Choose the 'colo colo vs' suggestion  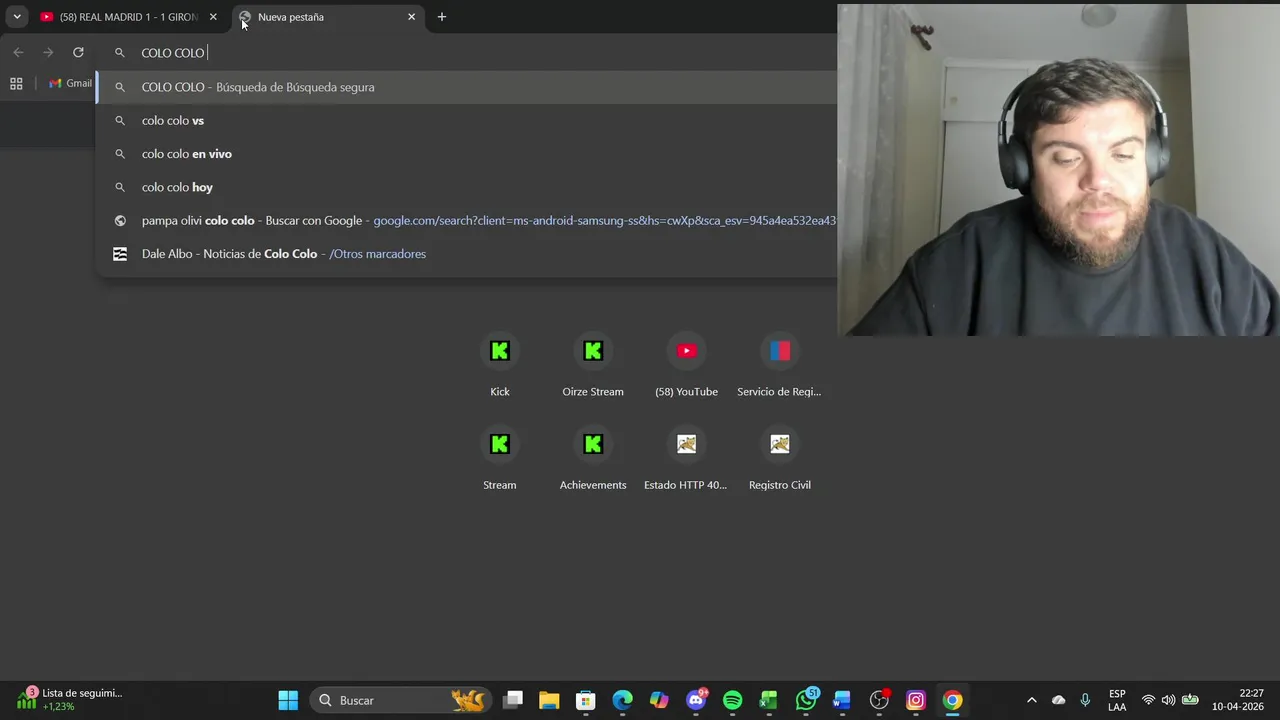point(466,120)
